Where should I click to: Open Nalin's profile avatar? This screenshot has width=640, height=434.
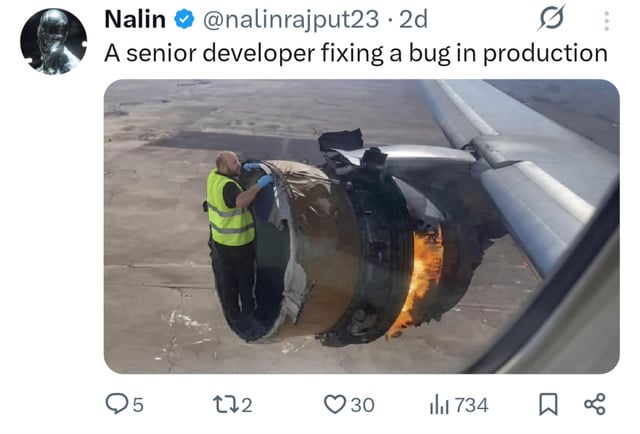pyautogui.click(x=53, y=42)
